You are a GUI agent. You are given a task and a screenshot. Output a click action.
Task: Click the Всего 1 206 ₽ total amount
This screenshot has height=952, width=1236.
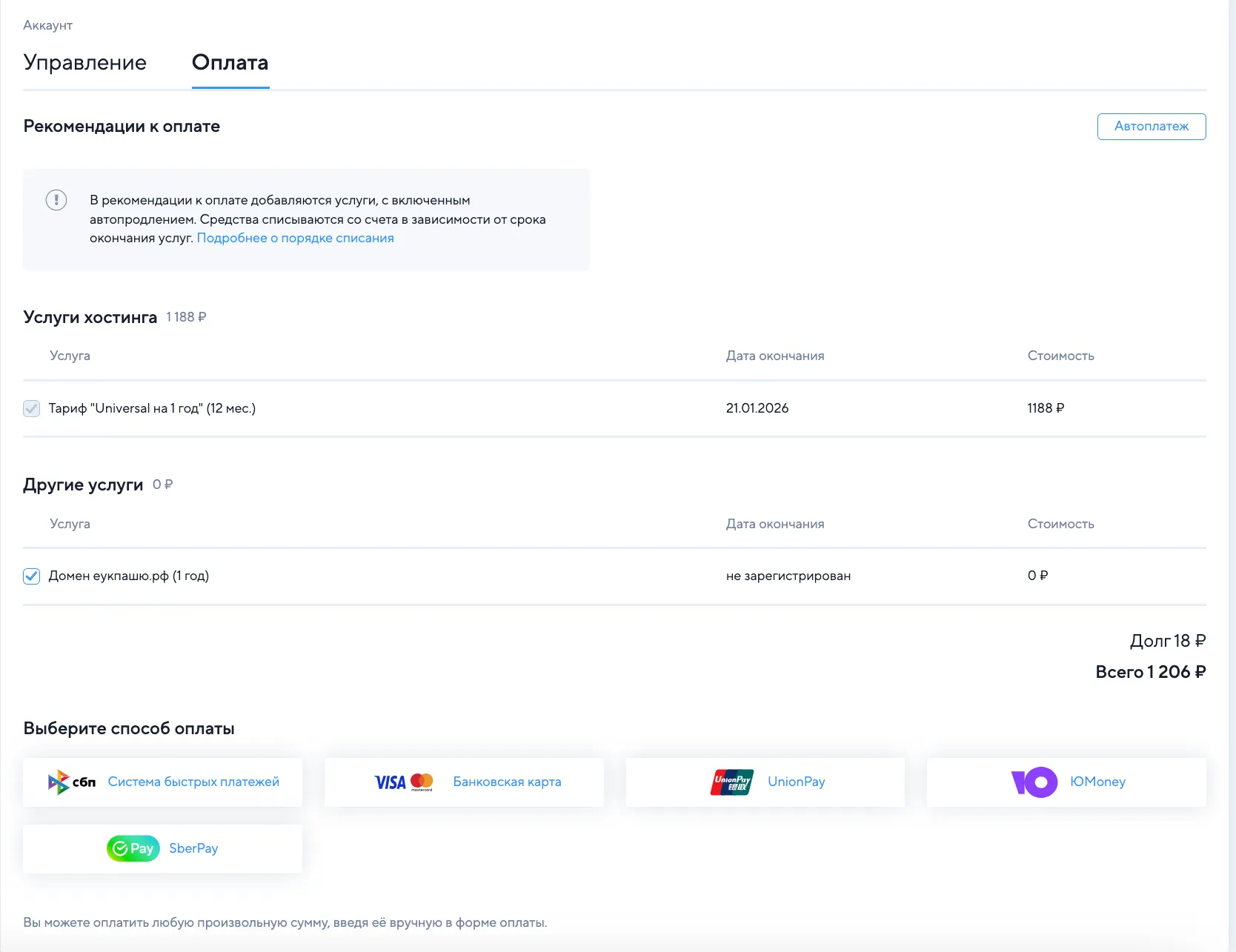click(1150, 672)
